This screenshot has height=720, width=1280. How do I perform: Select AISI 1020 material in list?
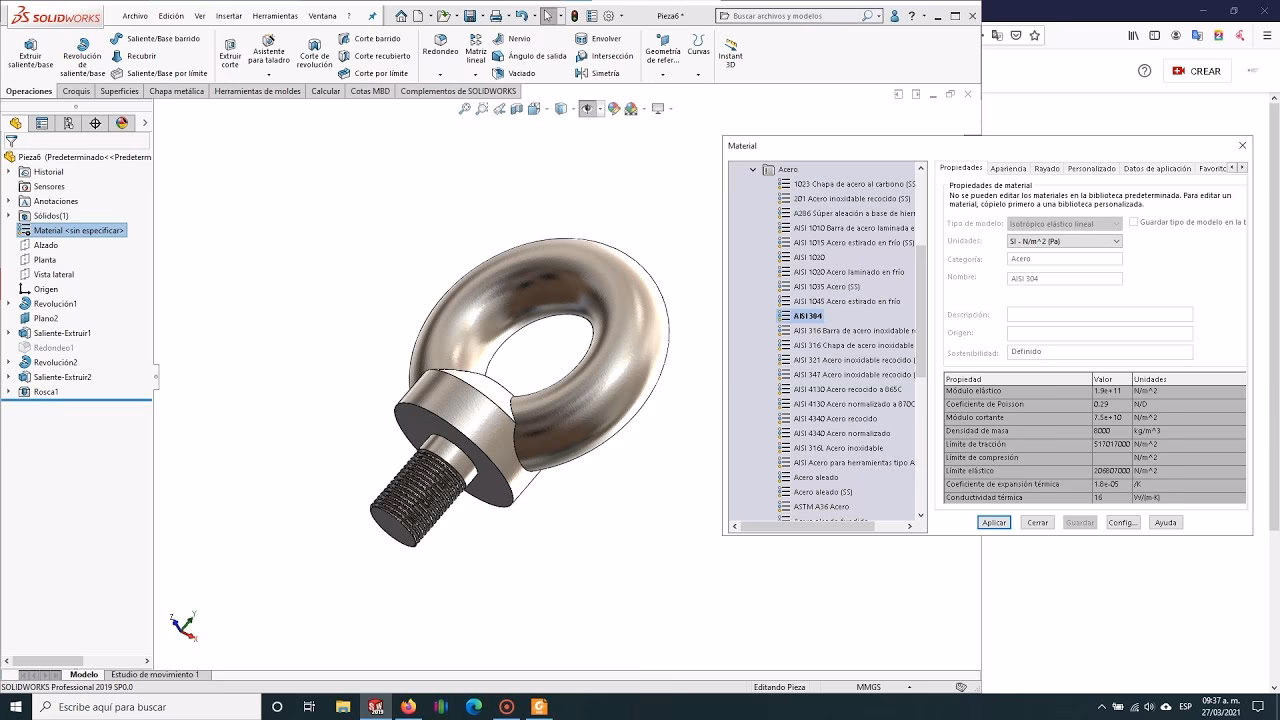(x=809, y=257)
